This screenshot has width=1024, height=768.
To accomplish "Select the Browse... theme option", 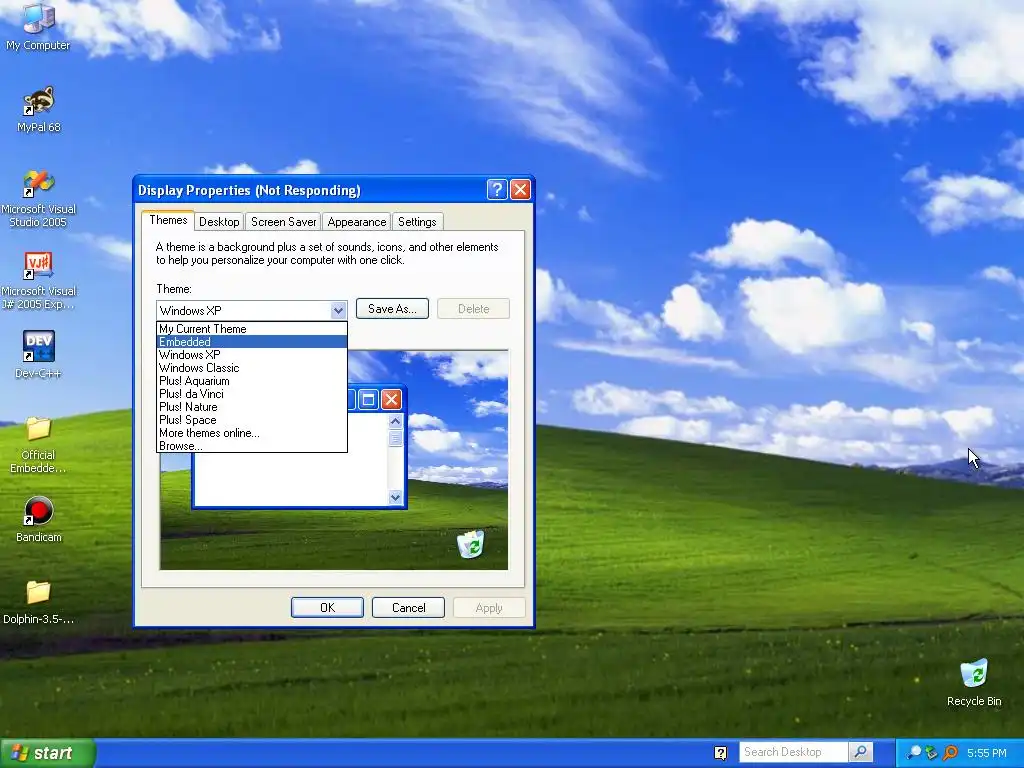I will (x=252, y=446).
